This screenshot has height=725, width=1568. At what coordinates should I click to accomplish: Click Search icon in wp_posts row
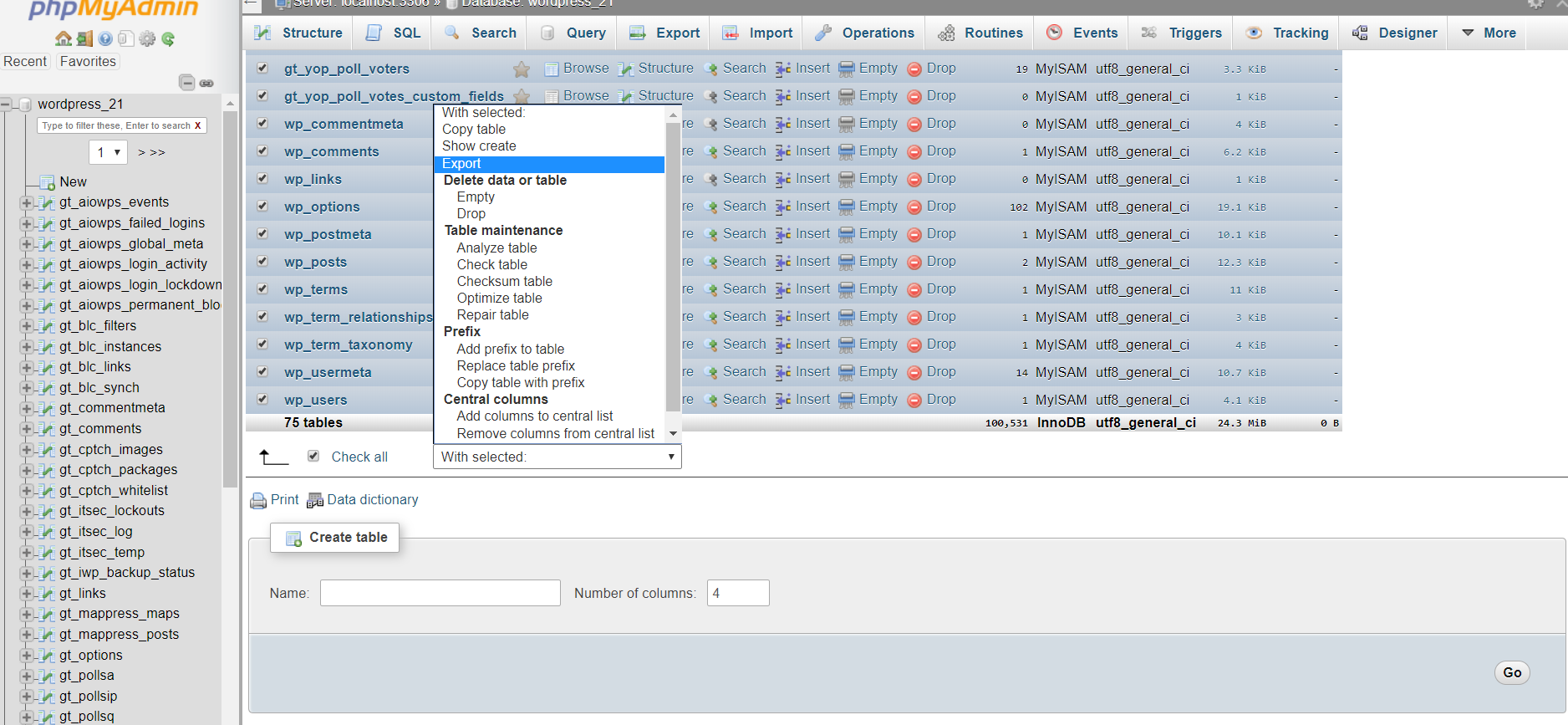[711, 262]
